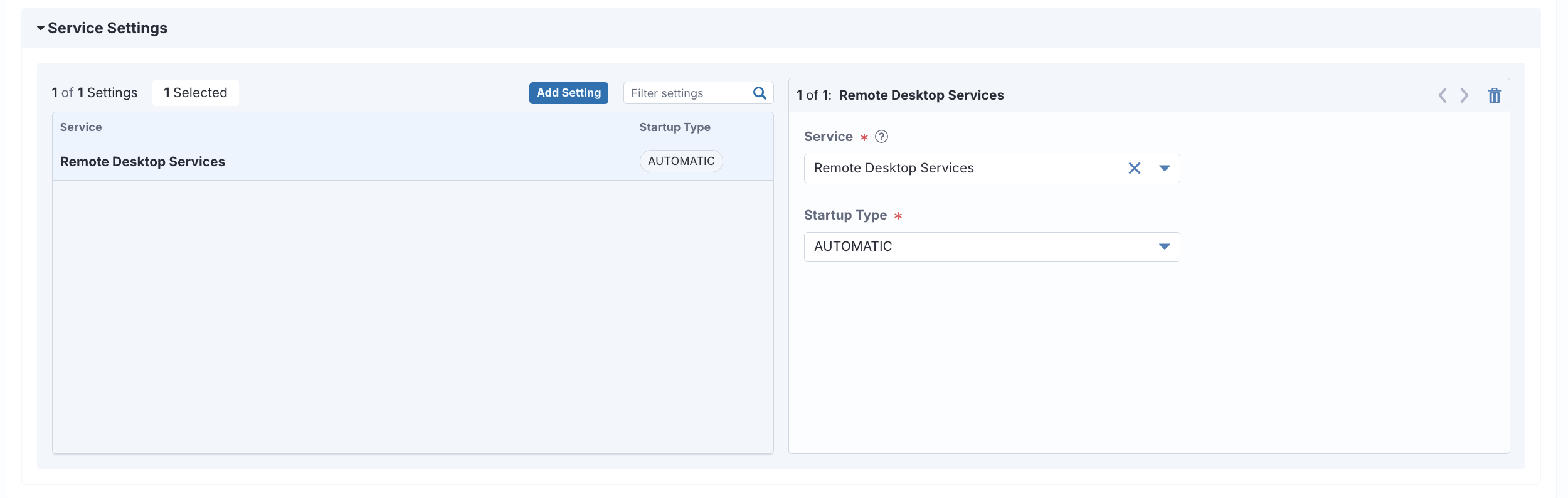Click the magnifying glass search icon
Image resolution: width=1568 pixels, height=498 pixels.
[760, 93]
